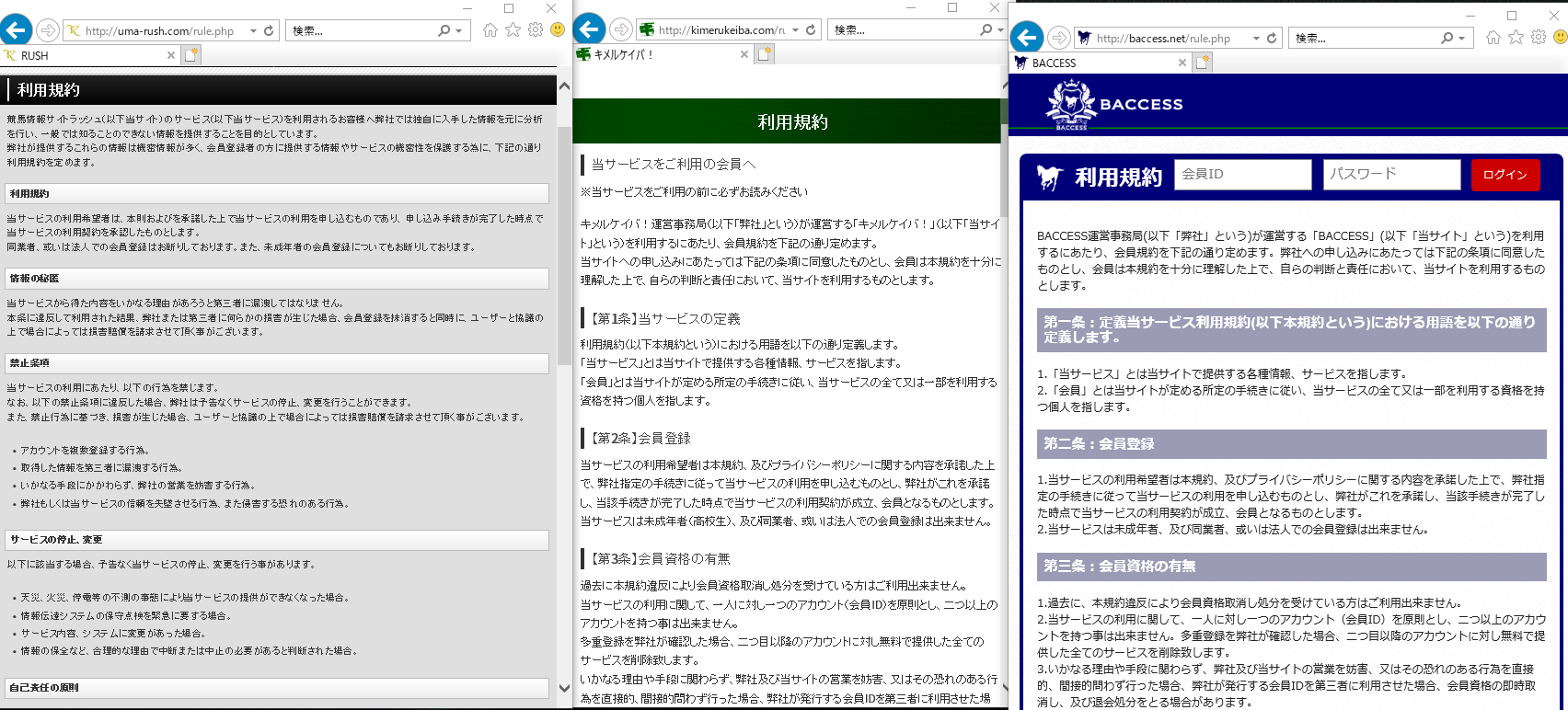Refresh the kimerukeiba.com page
Screen dimensions: 1568x710
click(x=811, y=29)
